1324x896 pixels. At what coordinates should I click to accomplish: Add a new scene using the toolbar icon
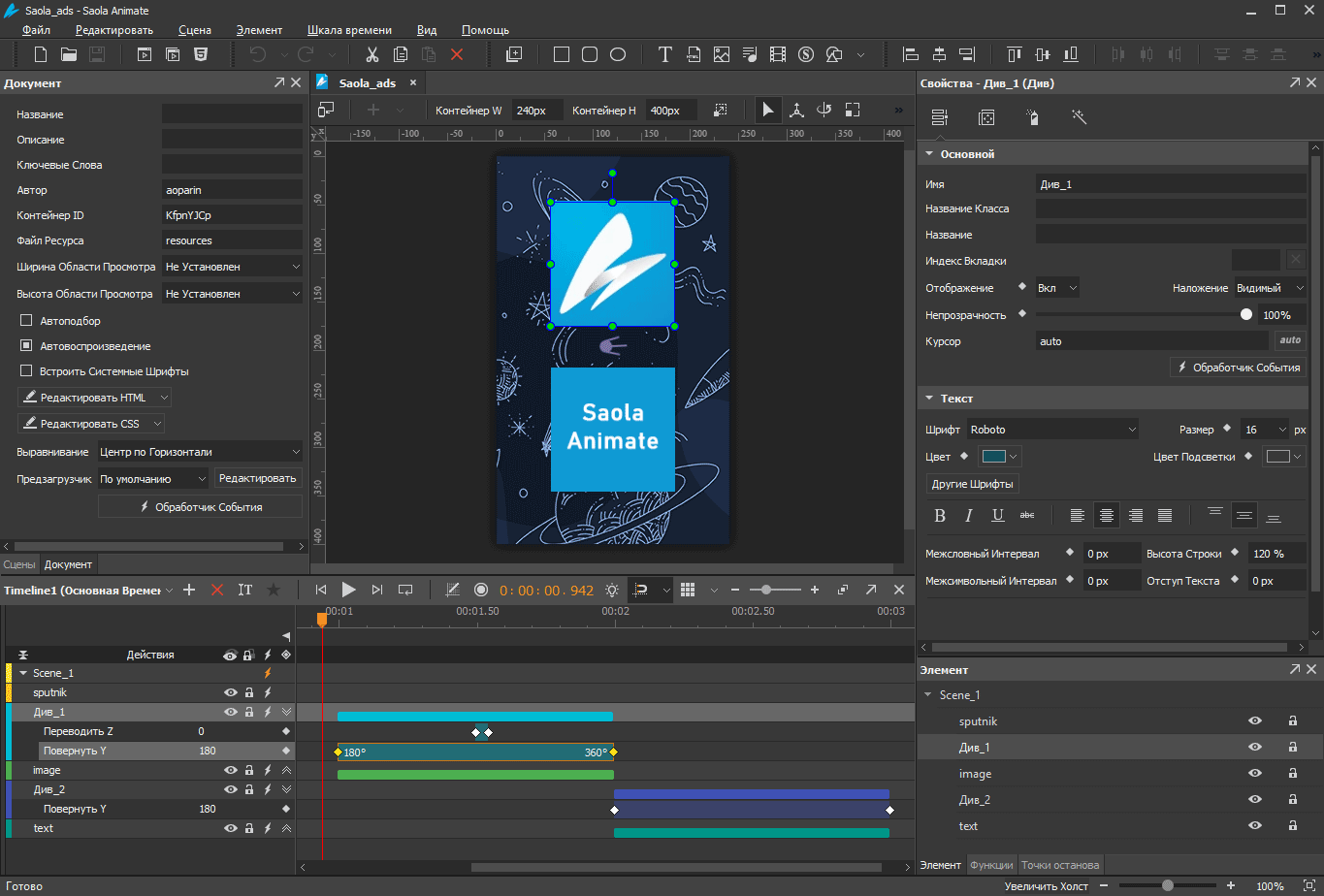tap(514, 54)
